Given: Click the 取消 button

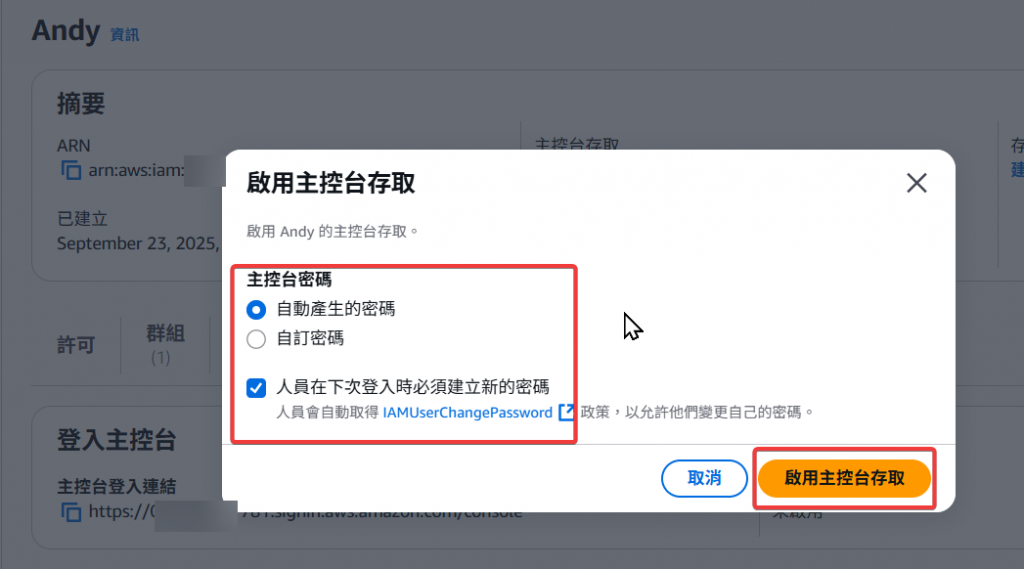Looking at the screenshot, I should (704, 478).
